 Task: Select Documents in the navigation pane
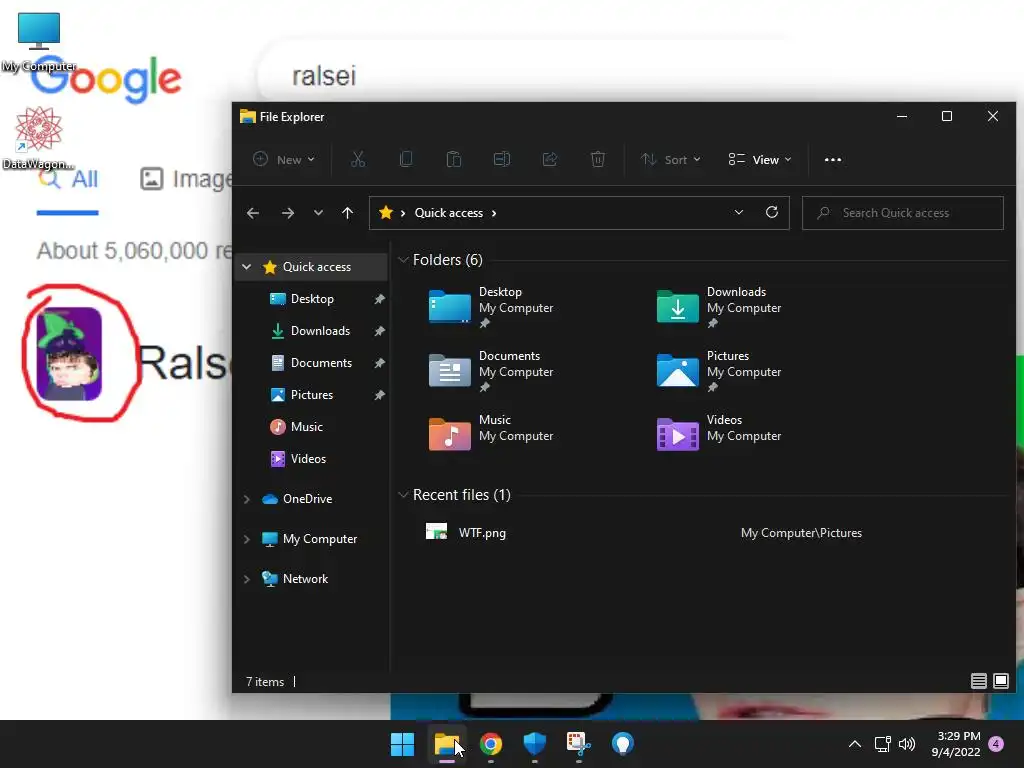tap(321, 363)
